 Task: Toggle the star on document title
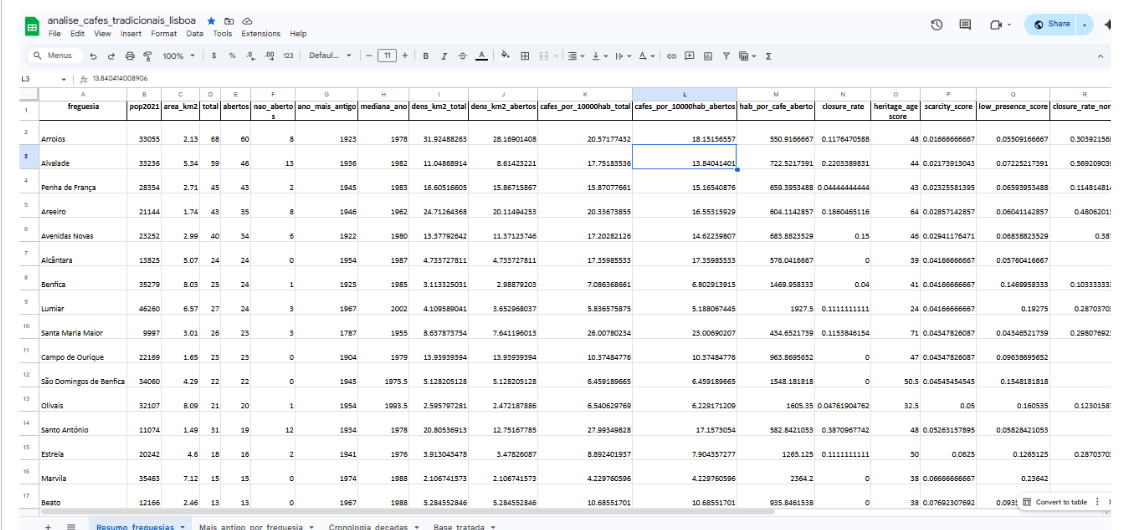pos(211,20)
